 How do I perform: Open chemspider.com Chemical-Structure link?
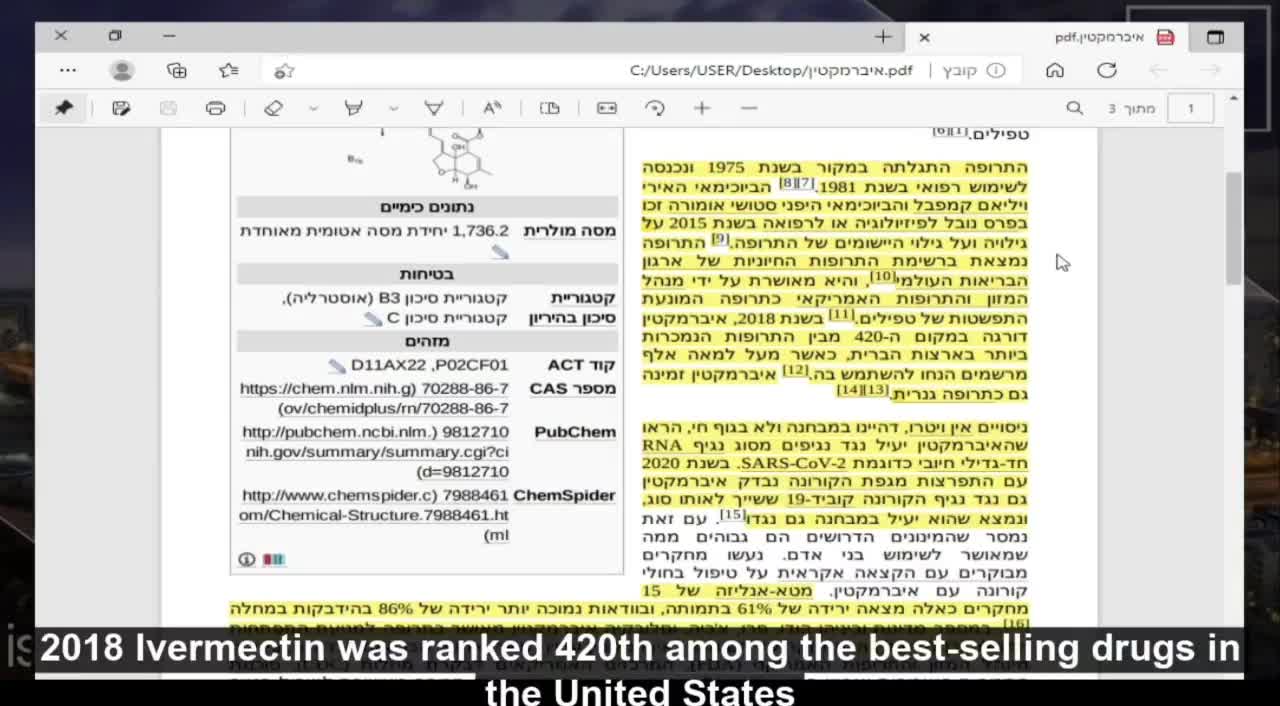(x=374, y=515)
